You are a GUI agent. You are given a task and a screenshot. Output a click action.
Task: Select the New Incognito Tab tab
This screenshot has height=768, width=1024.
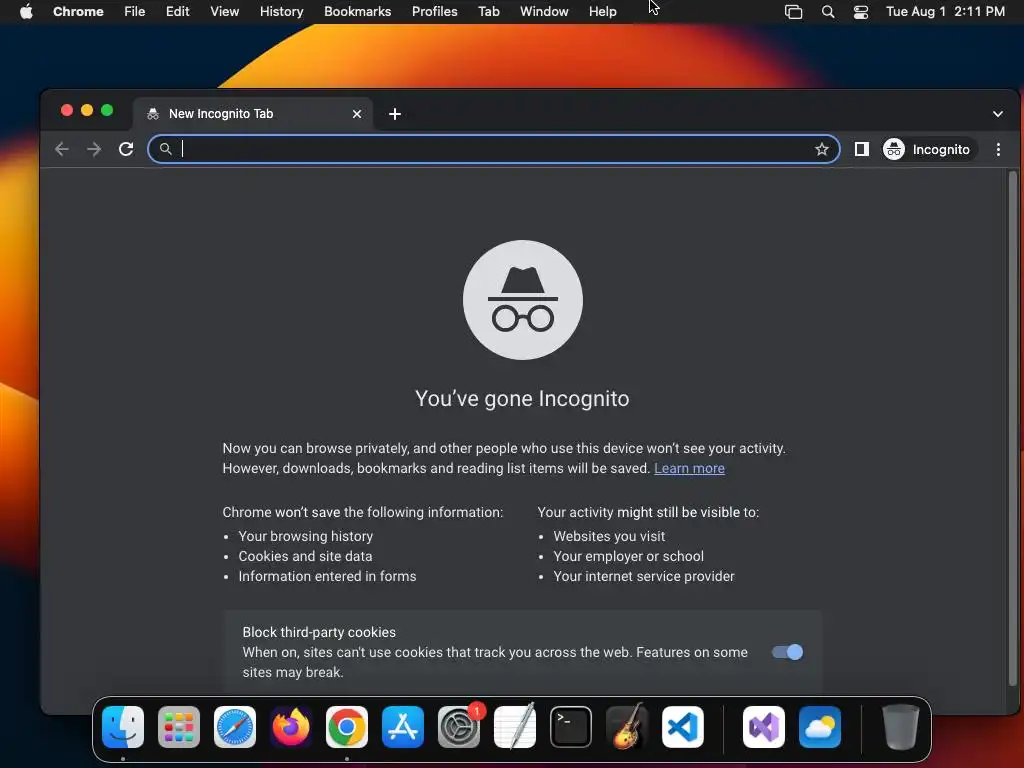click(253, 114)
